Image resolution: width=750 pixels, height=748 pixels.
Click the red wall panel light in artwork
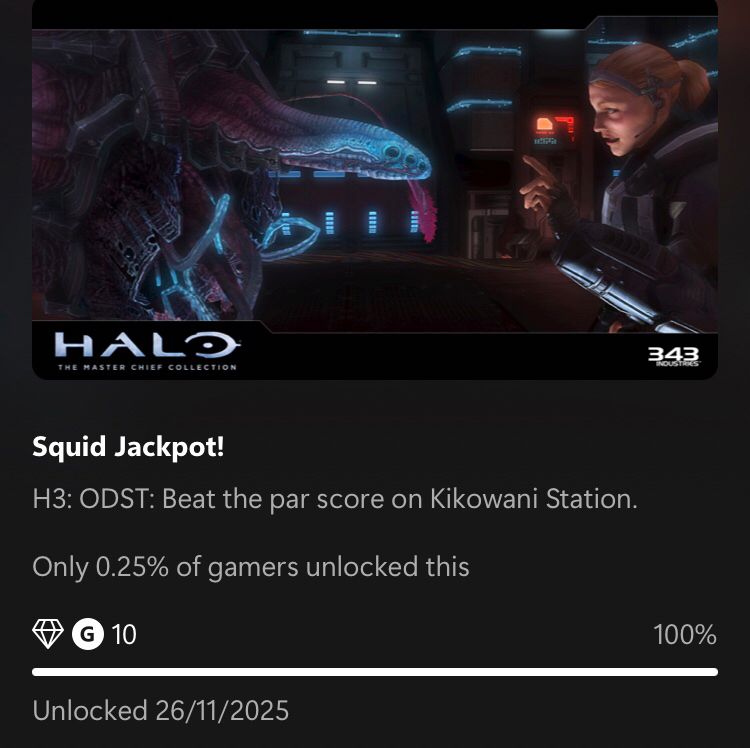coord(555,126)
